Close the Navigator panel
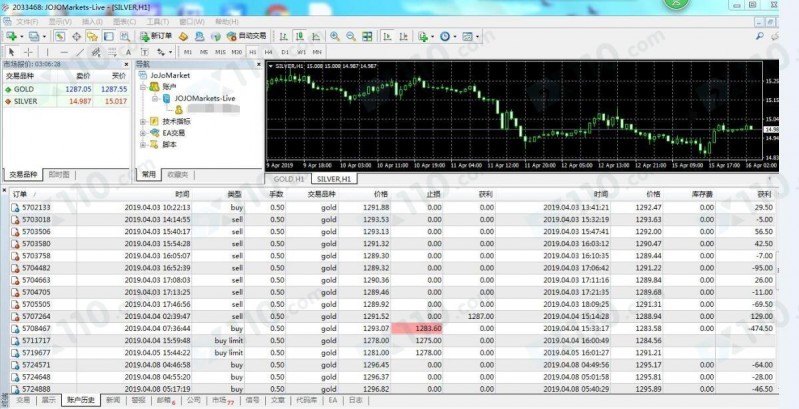The height and width of the screenshot is (409, 799). 257,64
